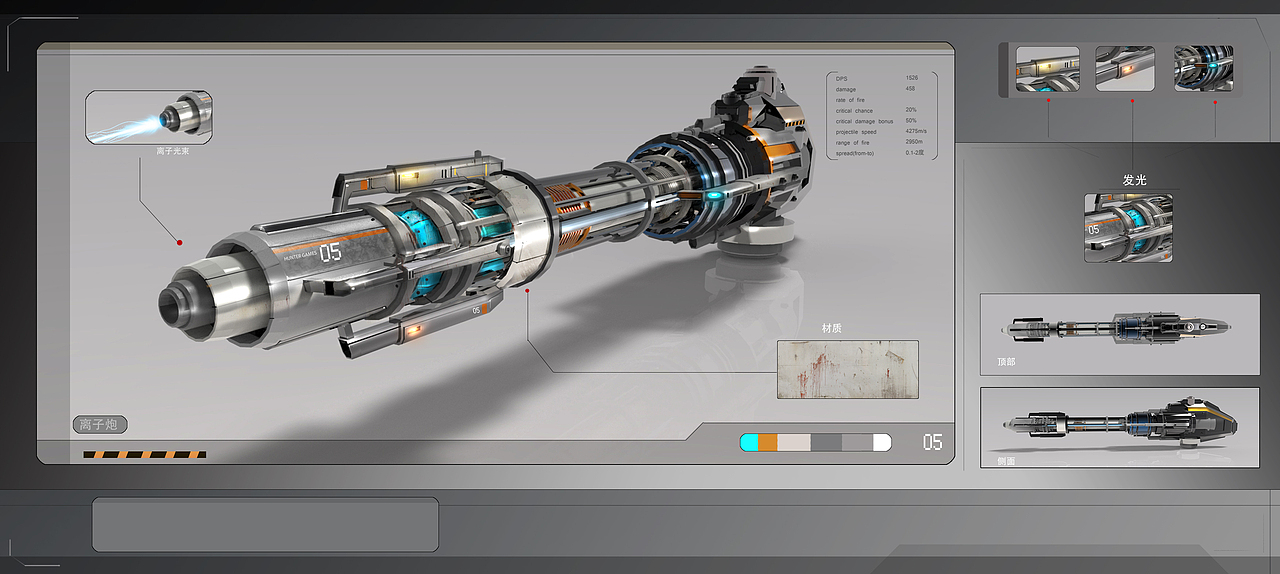
Task: Click the red callout dot under barrel
Action: coord(527,291)
